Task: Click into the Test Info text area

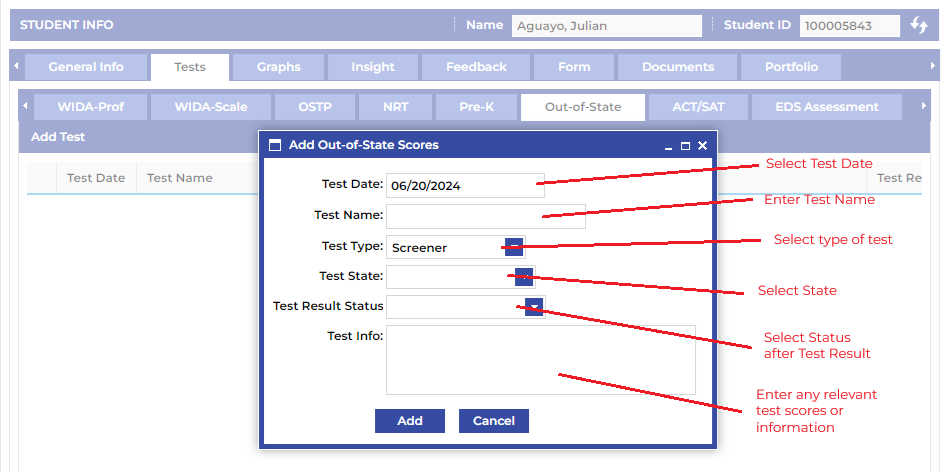Action: click(x=540, y=359)
